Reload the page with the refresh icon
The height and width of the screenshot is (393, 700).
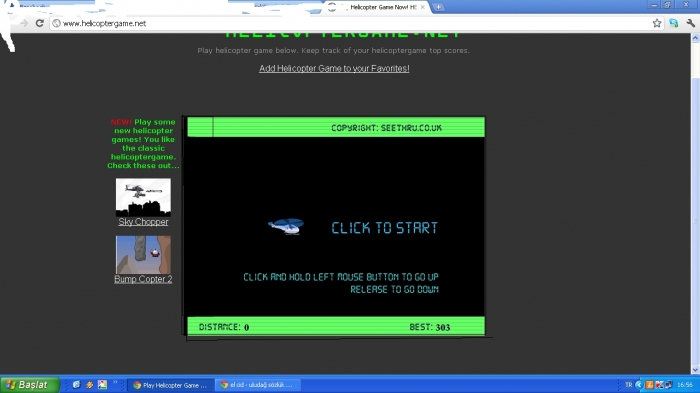tap(39, 23)
